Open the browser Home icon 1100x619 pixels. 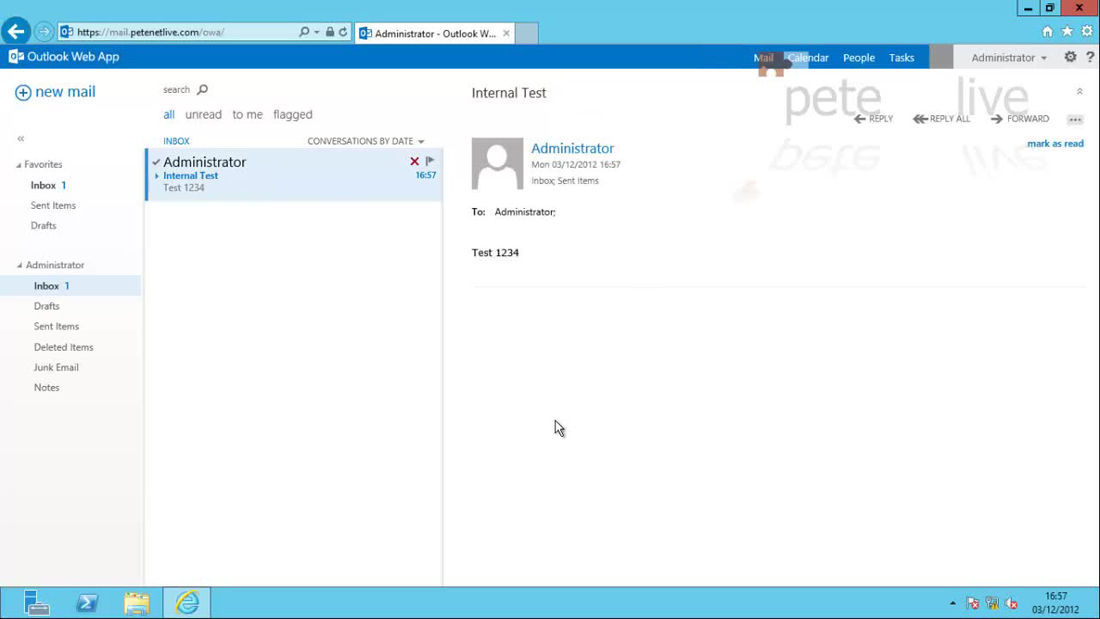1047,32
